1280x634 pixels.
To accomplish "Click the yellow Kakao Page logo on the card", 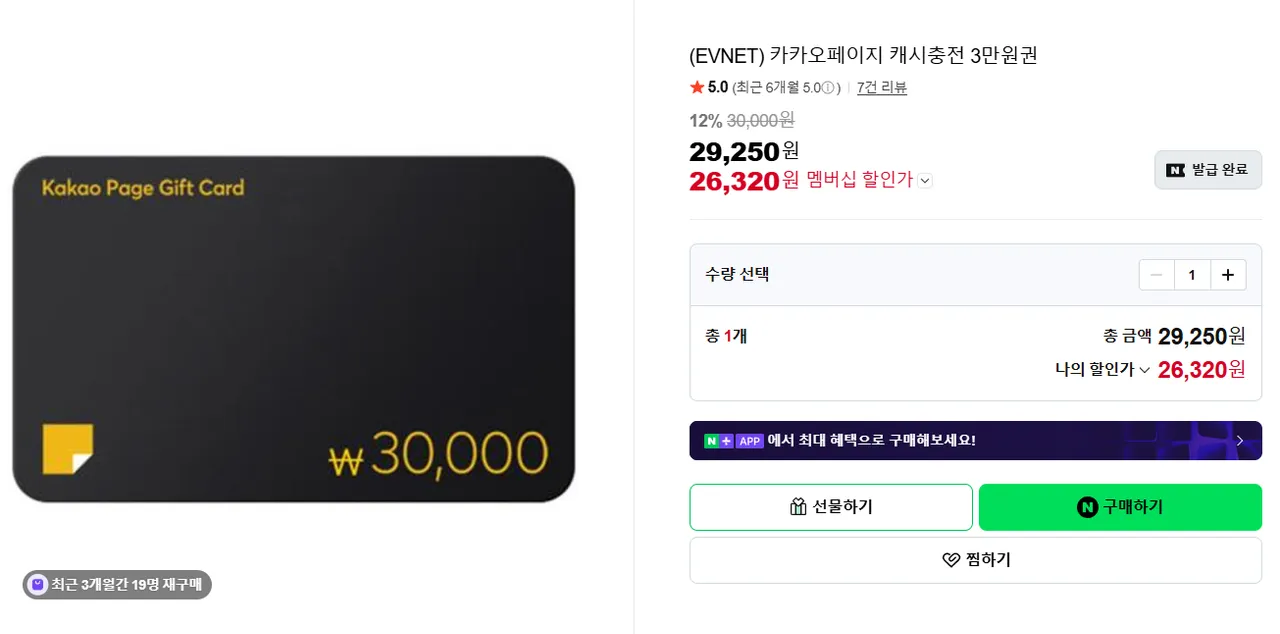I will pos(68,448).
